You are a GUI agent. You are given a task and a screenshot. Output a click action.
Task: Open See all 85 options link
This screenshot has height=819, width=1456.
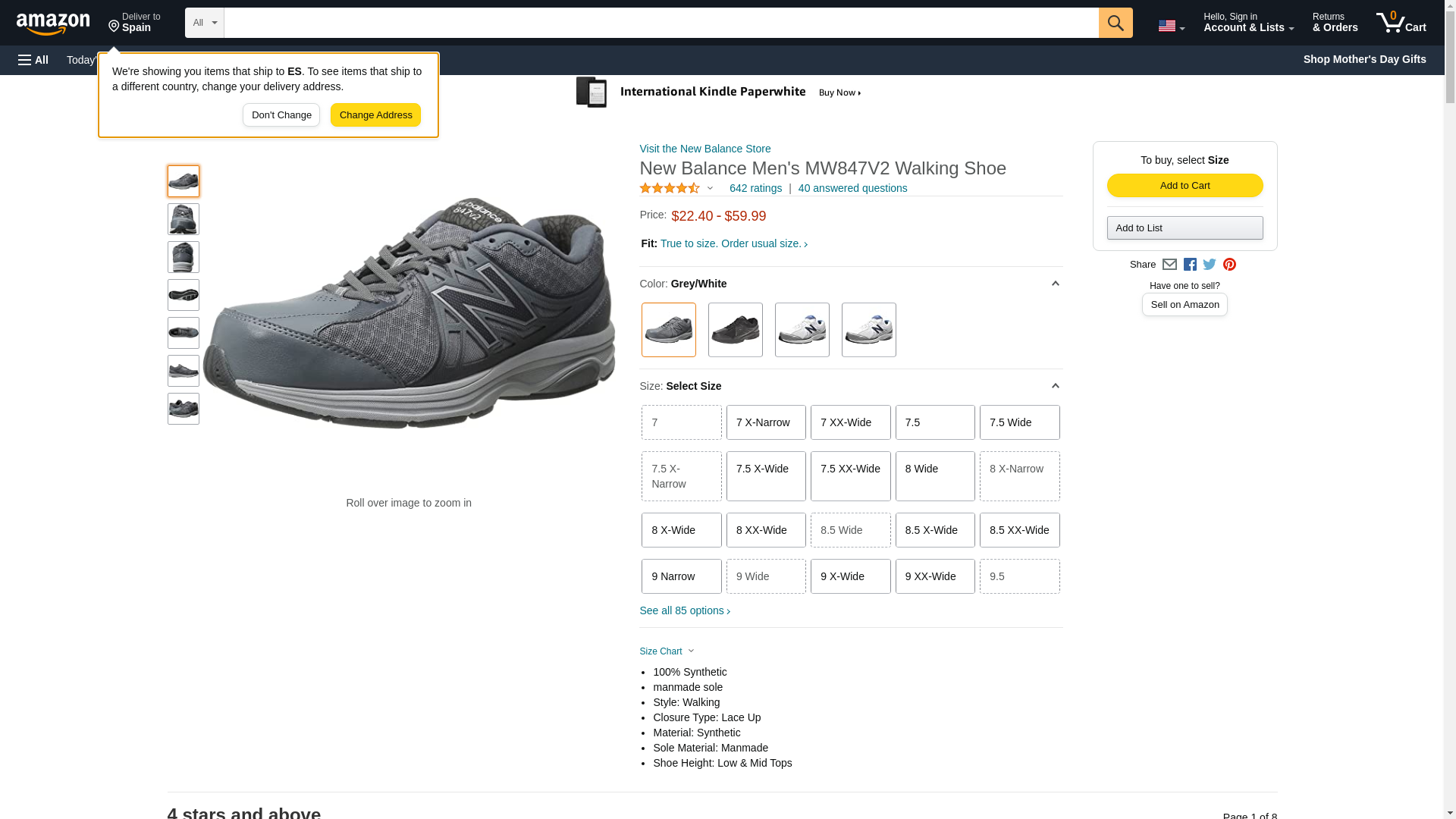pos(684,611)
